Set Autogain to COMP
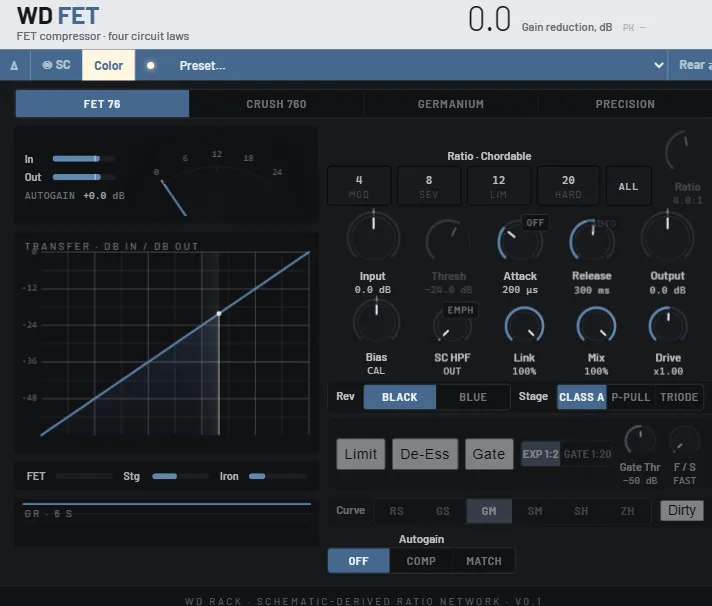712x606 pixels. click(421, 561)
